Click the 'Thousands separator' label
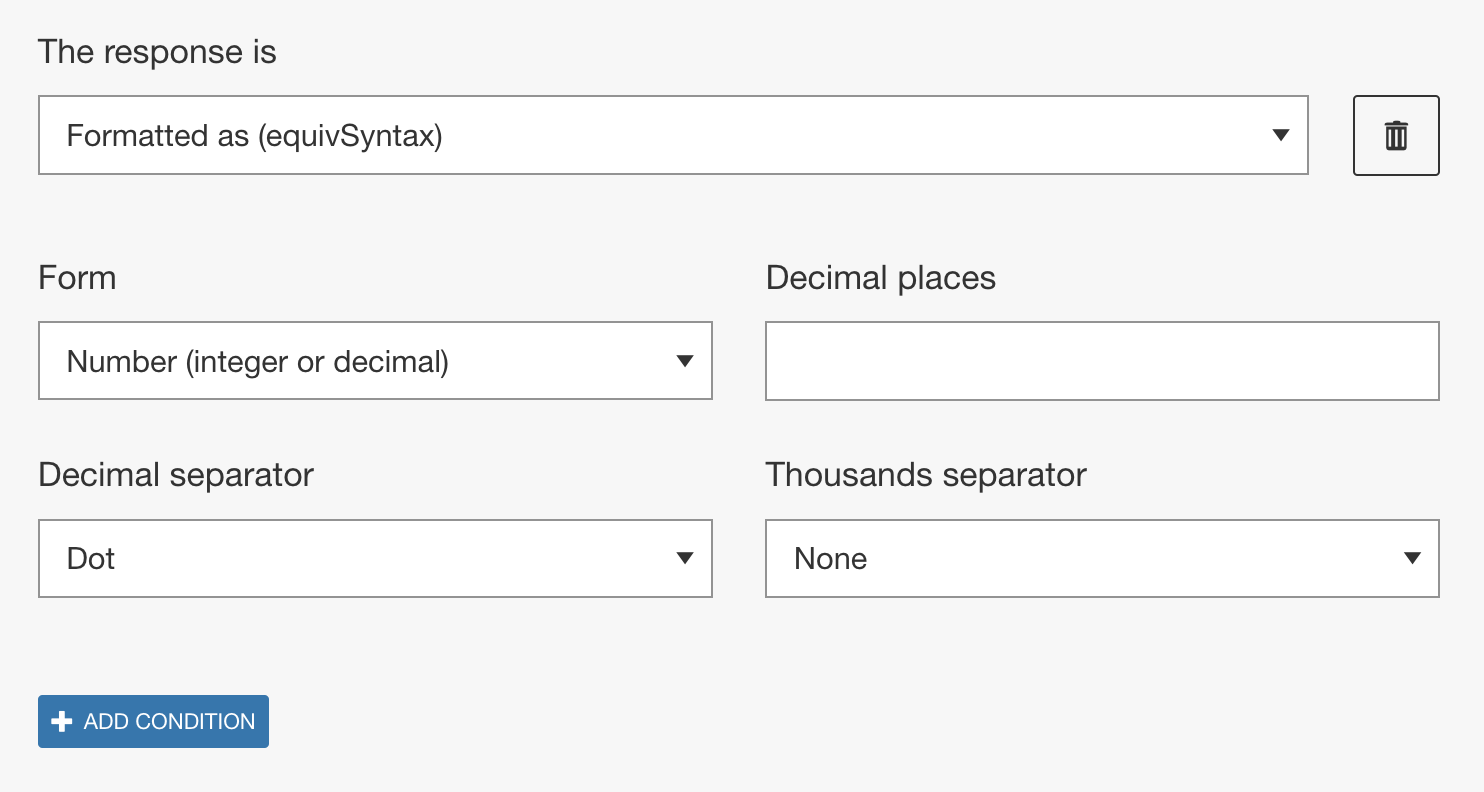 (x=925, y=474)
